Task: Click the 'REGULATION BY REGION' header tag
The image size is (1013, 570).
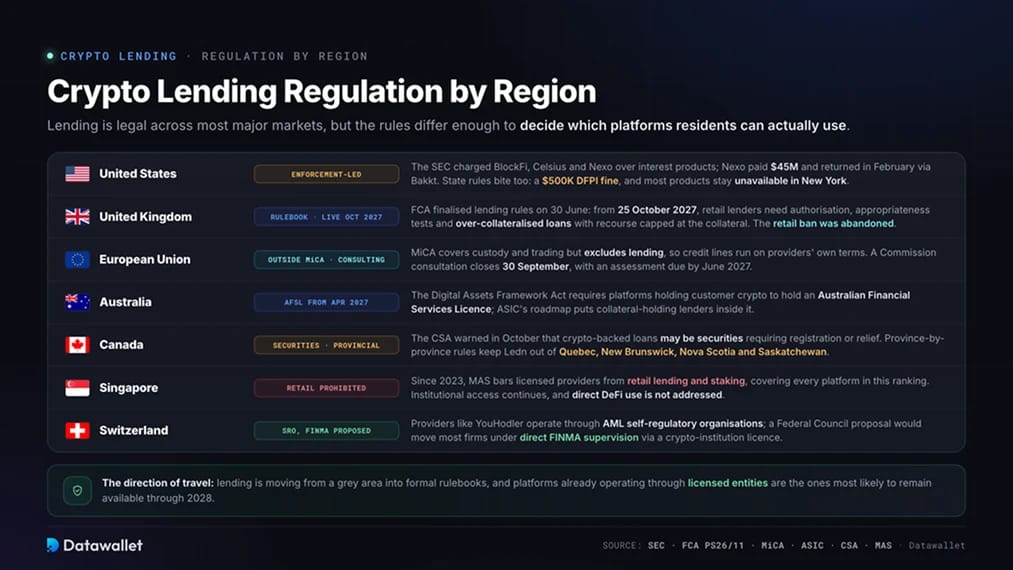Action: [284, 56]
